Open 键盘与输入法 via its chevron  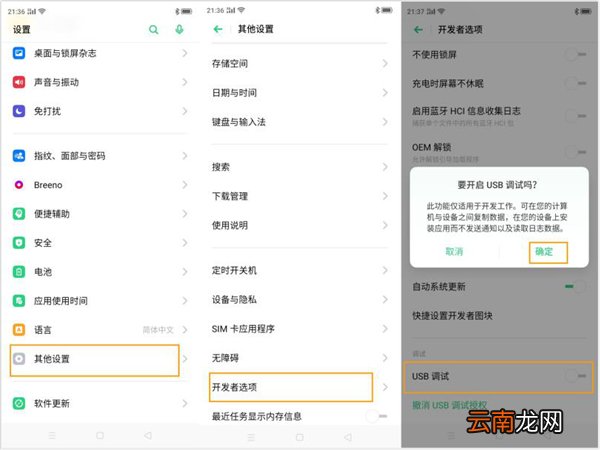click(385, 122)
